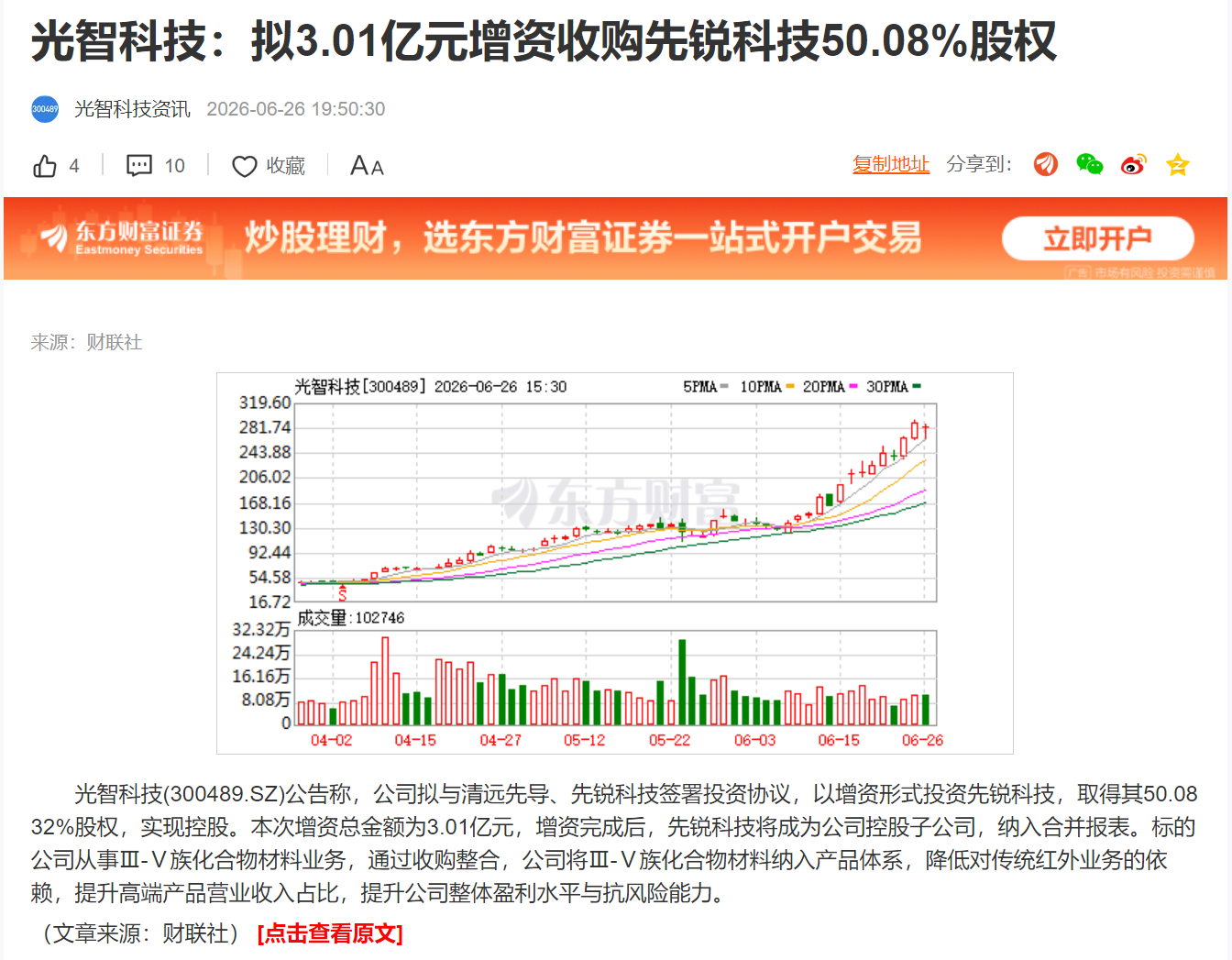Click the 分享到 label
Screen dimensions: 1232x960
tap(979, 164)
